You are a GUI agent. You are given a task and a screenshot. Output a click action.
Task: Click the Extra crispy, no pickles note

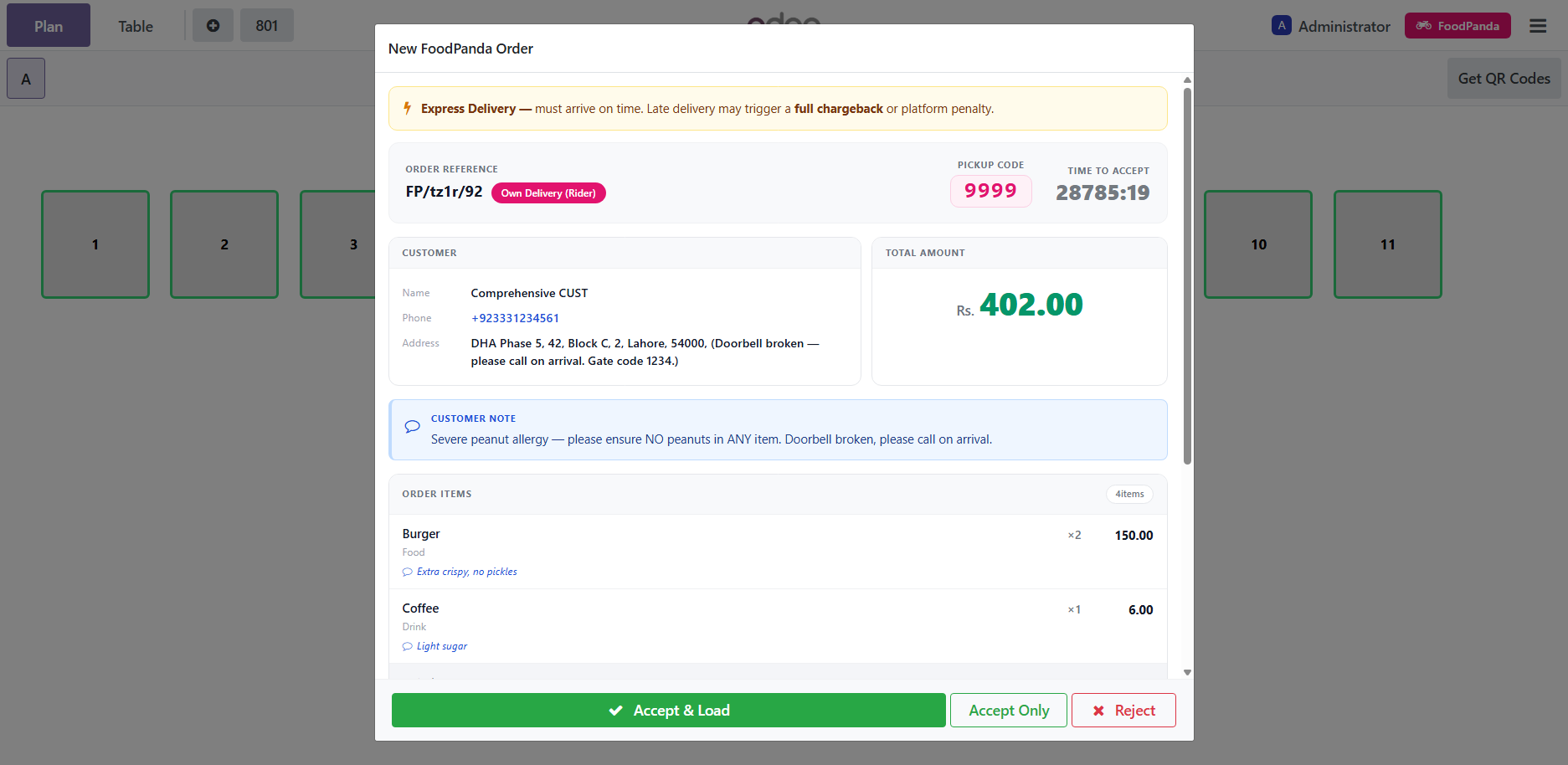point(467,572)
